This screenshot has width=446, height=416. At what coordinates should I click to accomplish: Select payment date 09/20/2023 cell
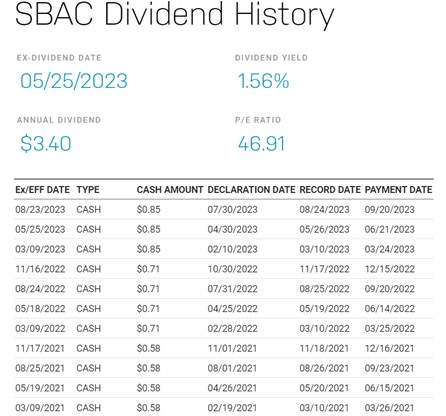(x=390, y=210)
